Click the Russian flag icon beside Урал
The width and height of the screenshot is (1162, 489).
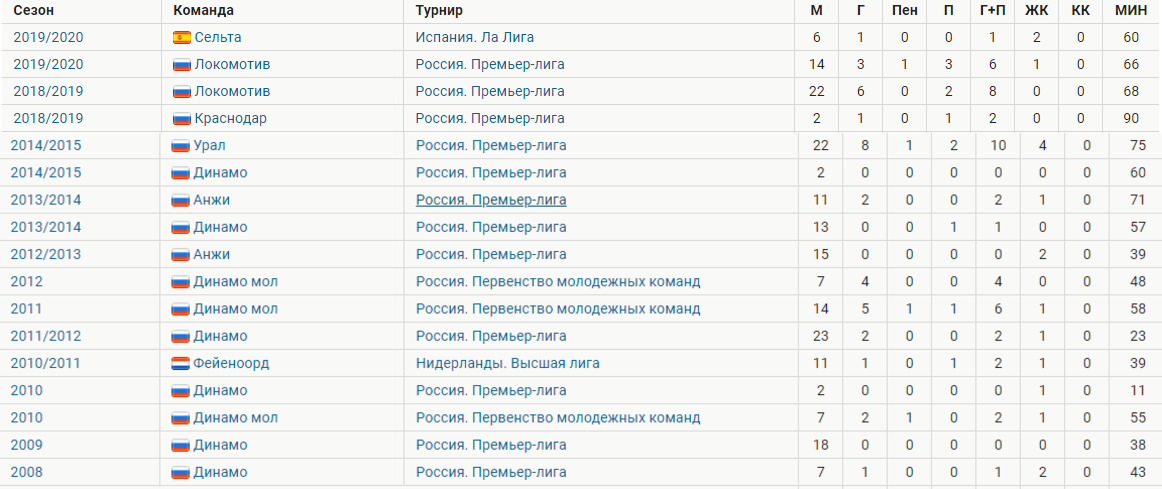coord(181,146)
